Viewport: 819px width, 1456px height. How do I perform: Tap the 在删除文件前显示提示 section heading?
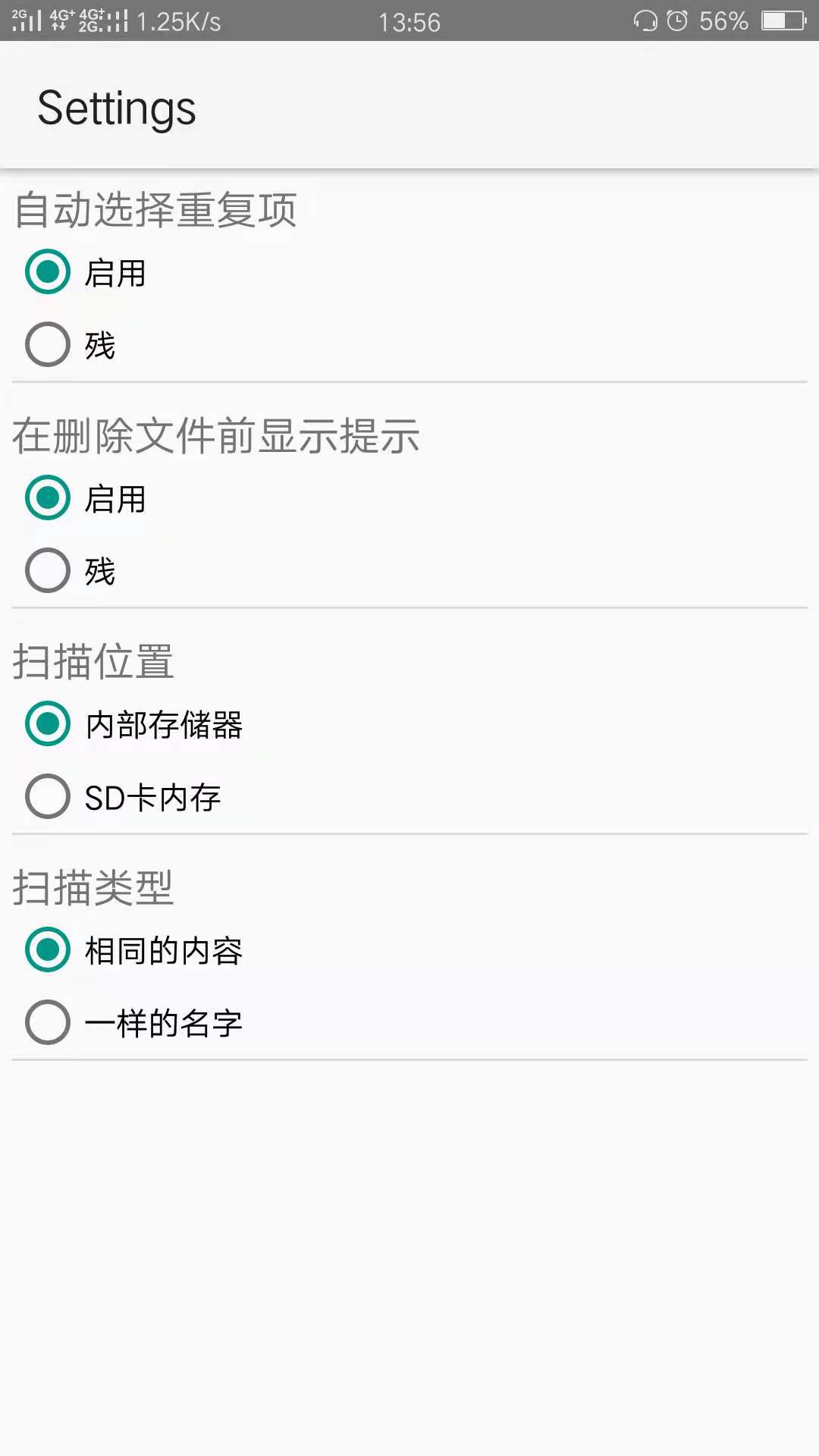pyautogui.click(x=216, y=436)
